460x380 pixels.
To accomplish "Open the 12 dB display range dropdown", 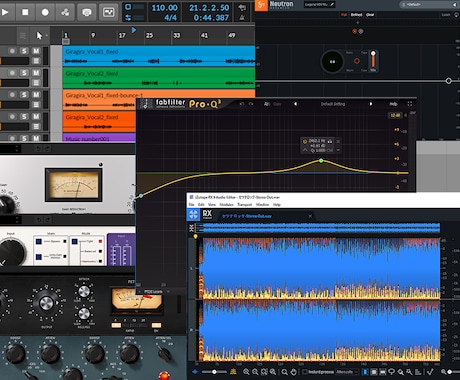I will [x=395, y=115].
